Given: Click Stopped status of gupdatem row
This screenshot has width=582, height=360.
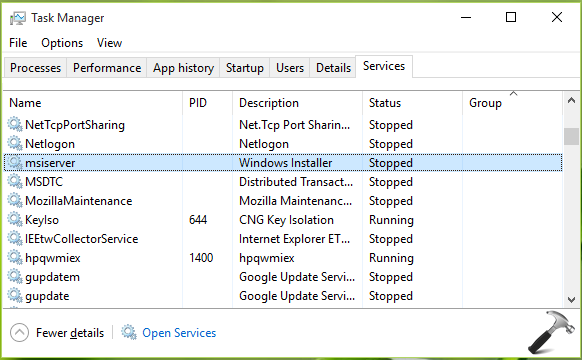Looking at the screenshot, I should pos(391,277).
